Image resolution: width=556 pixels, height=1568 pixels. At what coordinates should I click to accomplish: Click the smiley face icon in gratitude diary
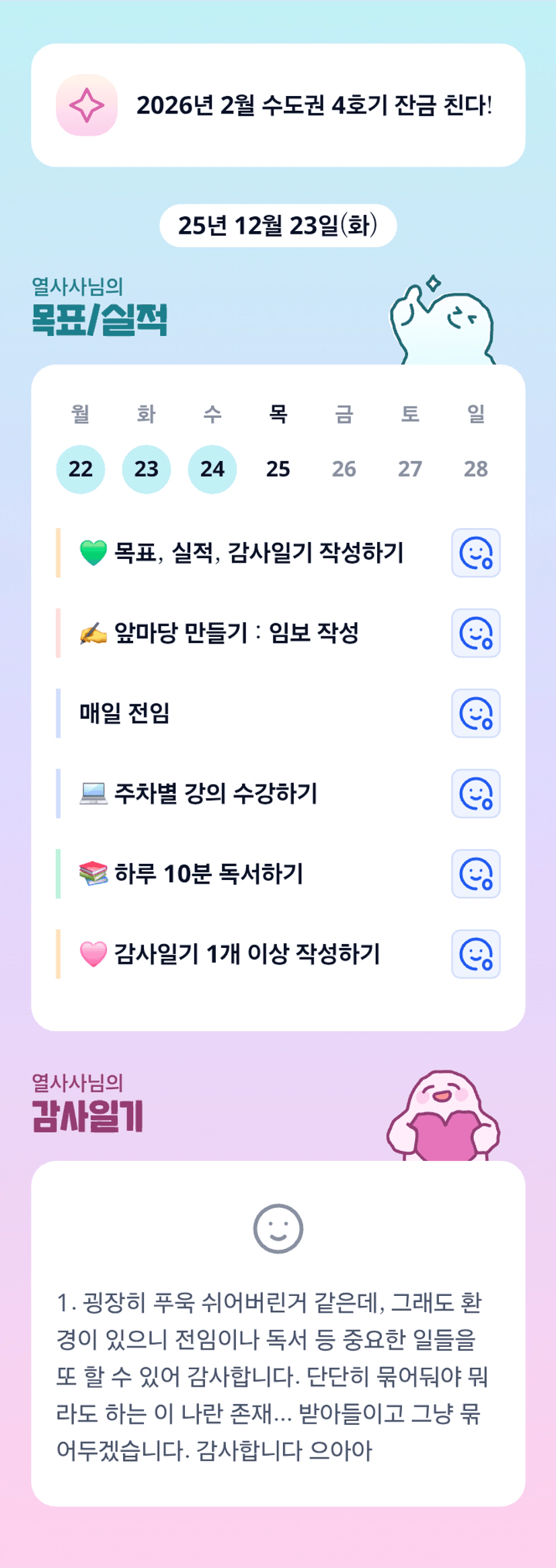(278, 1229)
